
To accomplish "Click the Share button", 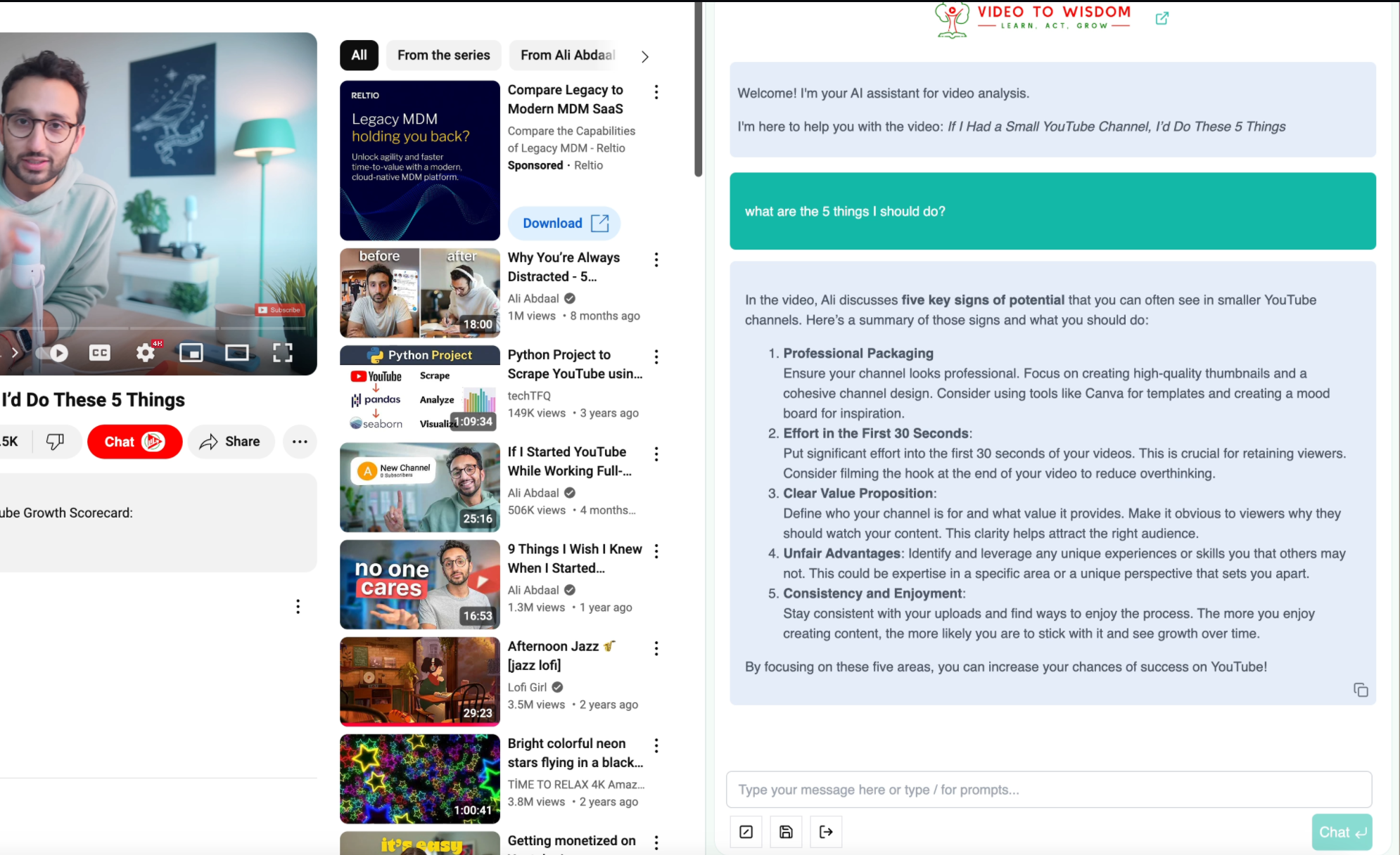I will pos(230,442).
